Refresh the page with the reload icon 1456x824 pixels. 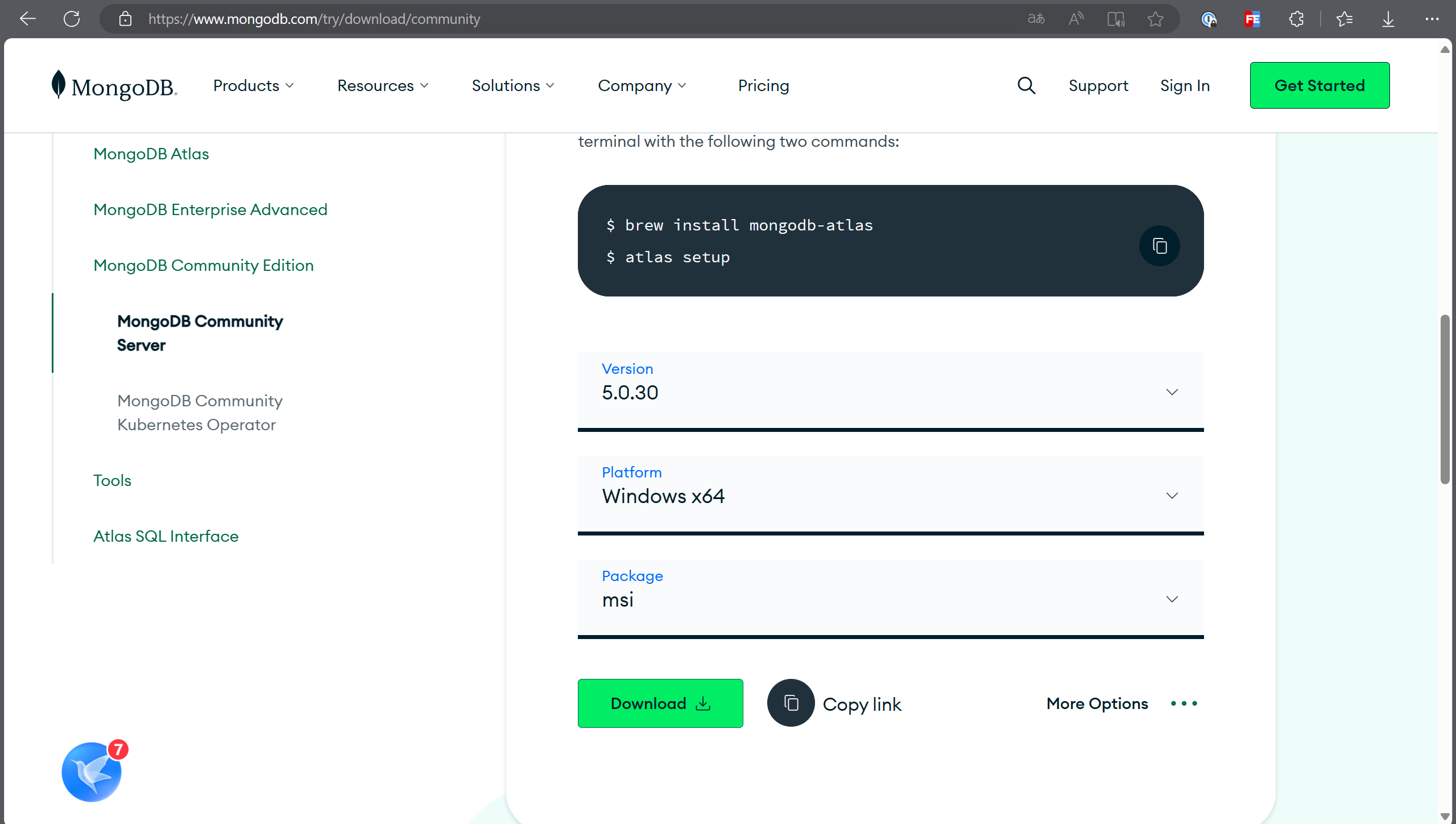tap(72, 19)
